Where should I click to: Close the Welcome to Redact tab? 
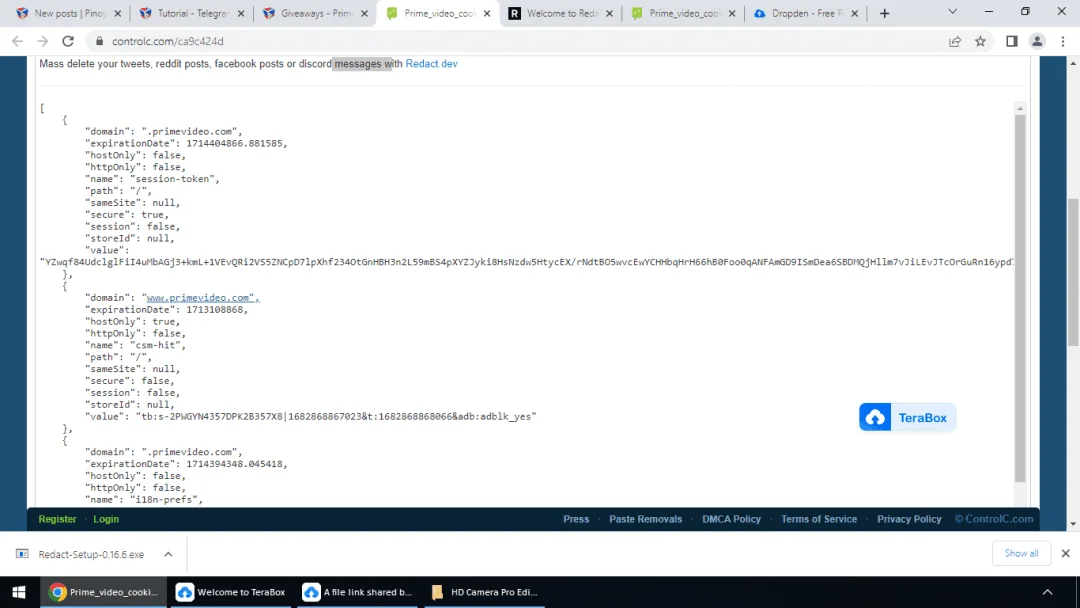[x=609, y=13]
